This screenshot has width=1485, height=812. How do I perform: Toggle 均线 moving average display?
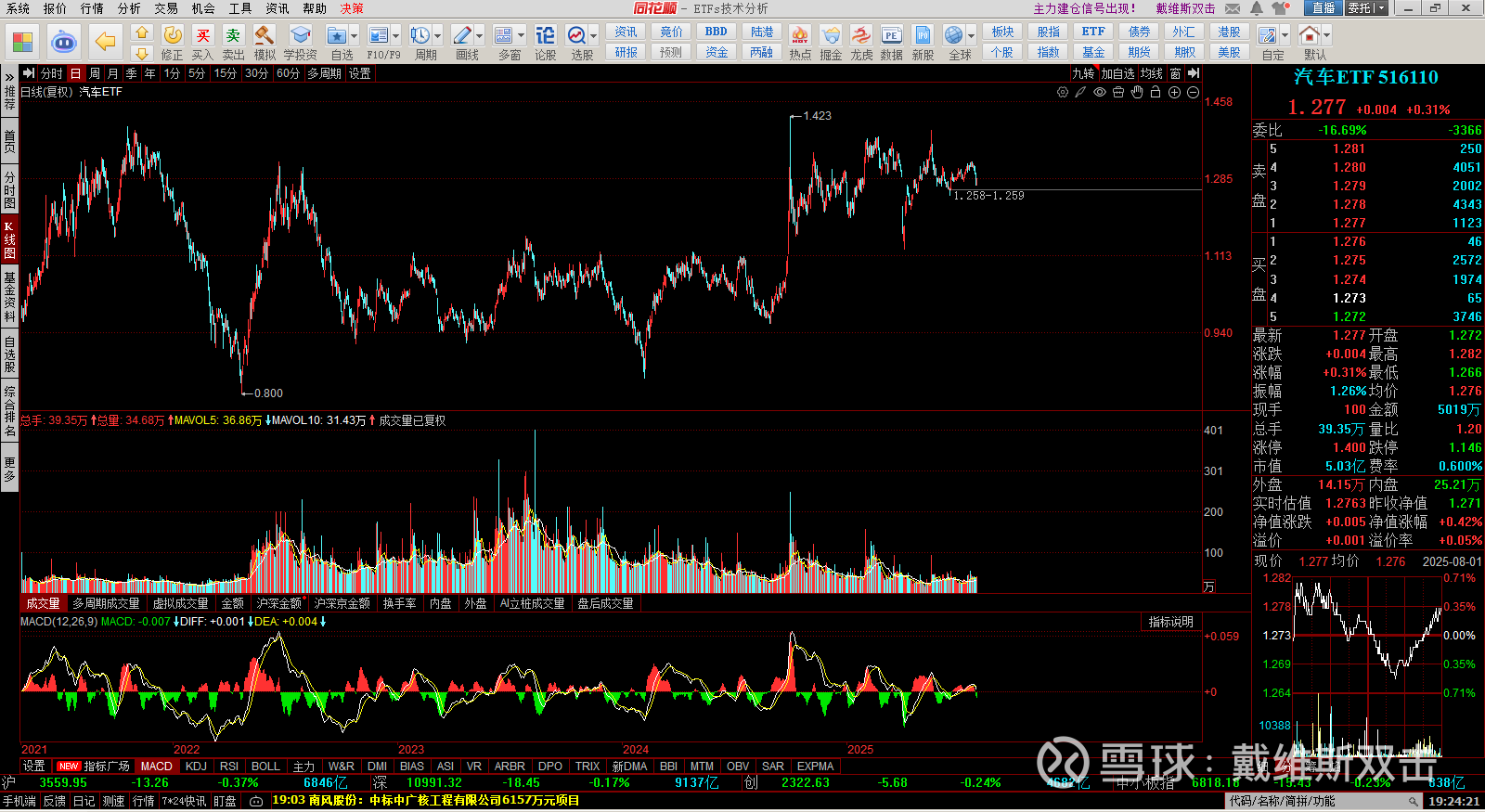(1152, 73)
